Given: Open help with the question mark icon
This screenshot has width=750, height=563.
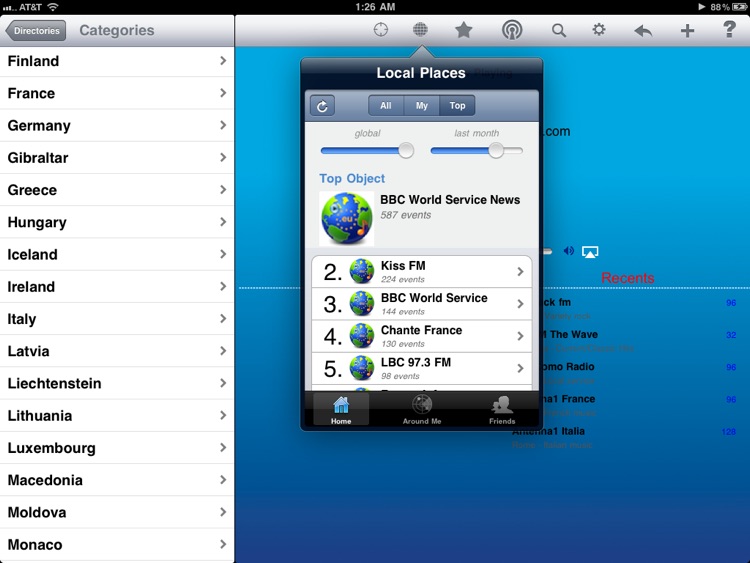Looking at the screenshot, I should click(x=729, y=30).
